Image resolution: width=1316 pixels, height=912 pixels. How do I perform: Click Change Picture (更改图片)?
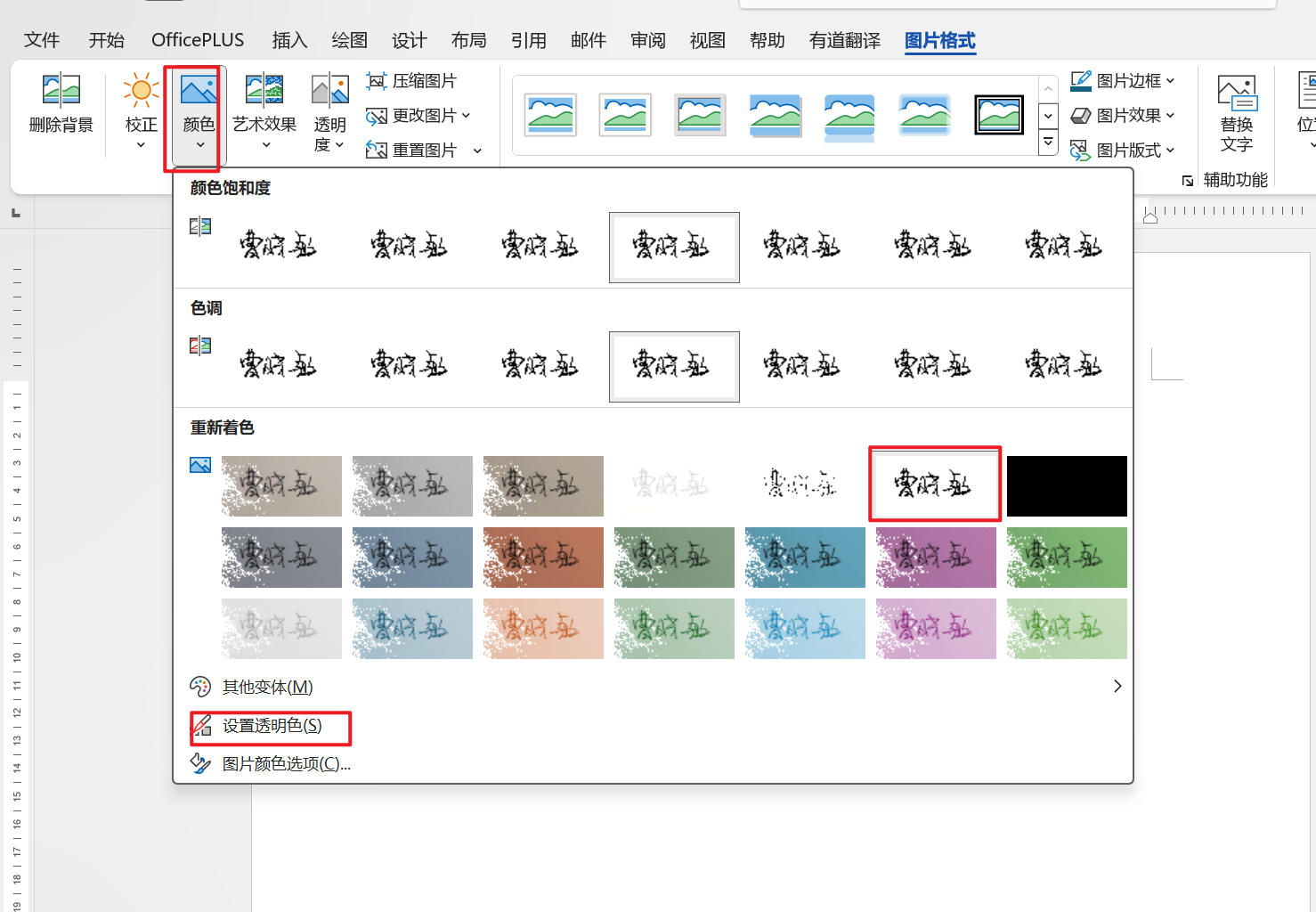point(411,116)
